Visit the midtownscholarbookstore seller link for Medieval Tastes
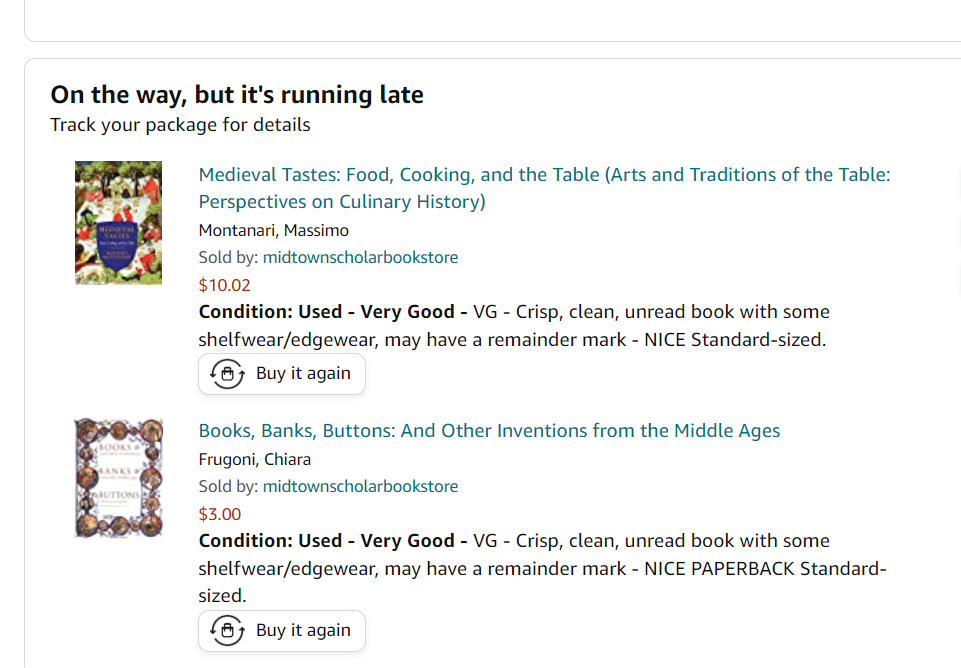This screenshot has height=668, width=961. click(x=360, y=257)
